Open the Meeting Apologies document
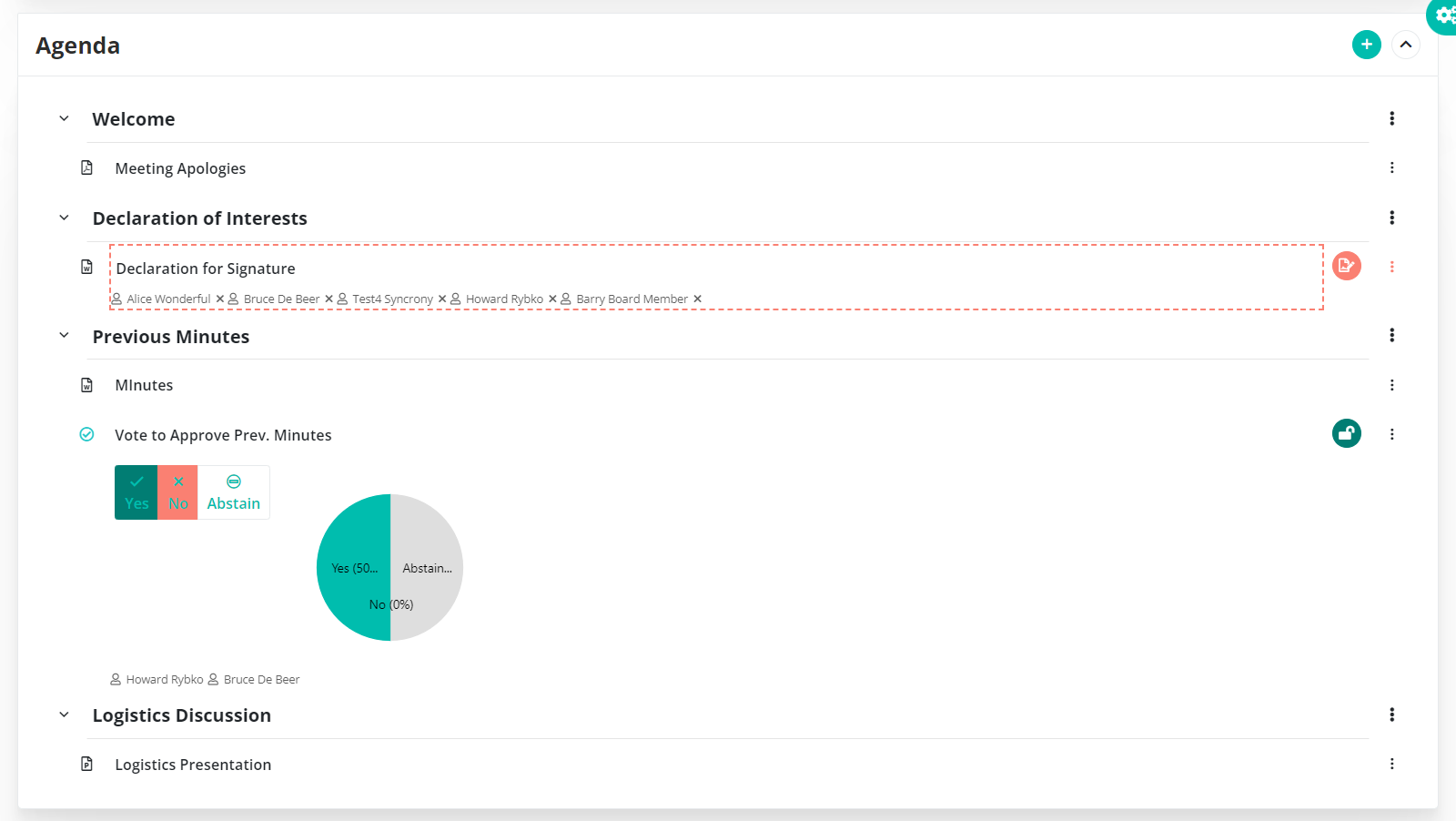Screen dimensions: 1456x821 tap(180, 168)
